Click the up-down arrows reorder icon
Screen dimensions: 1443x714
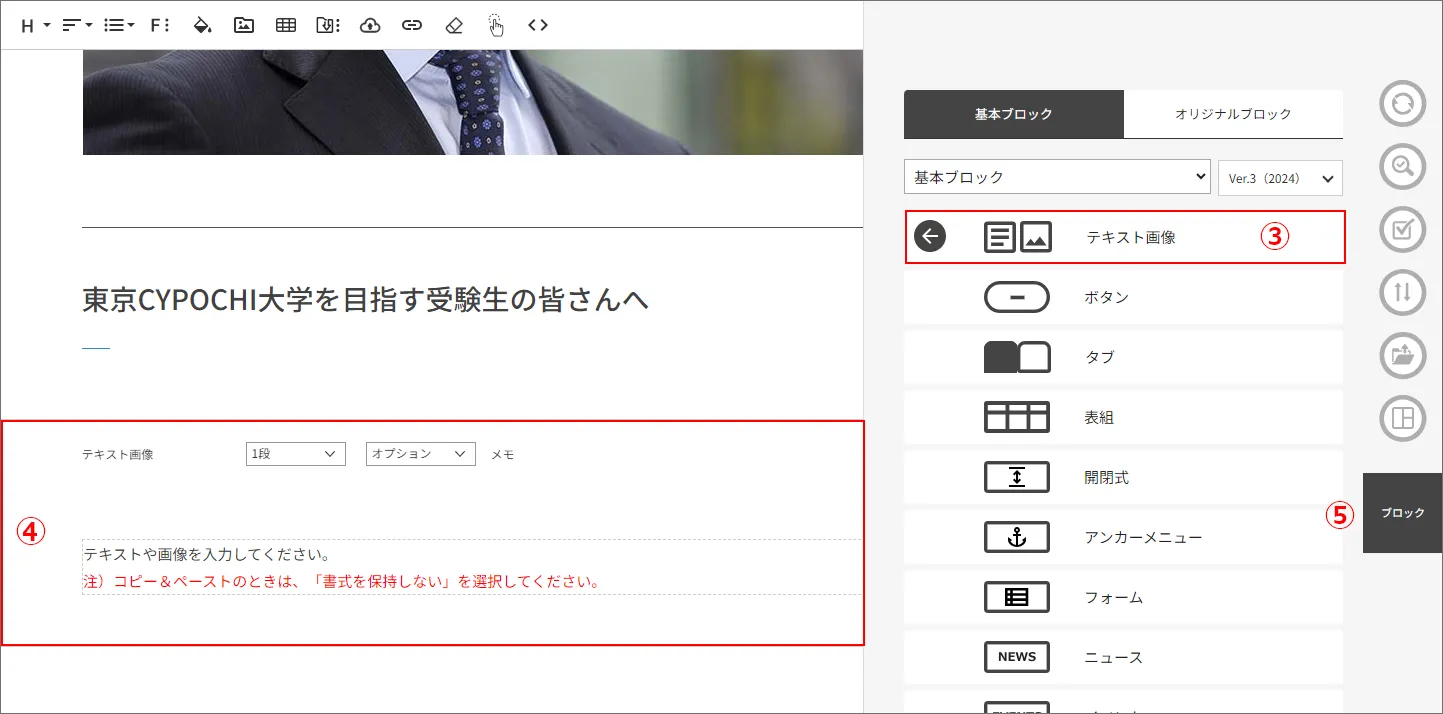point(1402,292)
